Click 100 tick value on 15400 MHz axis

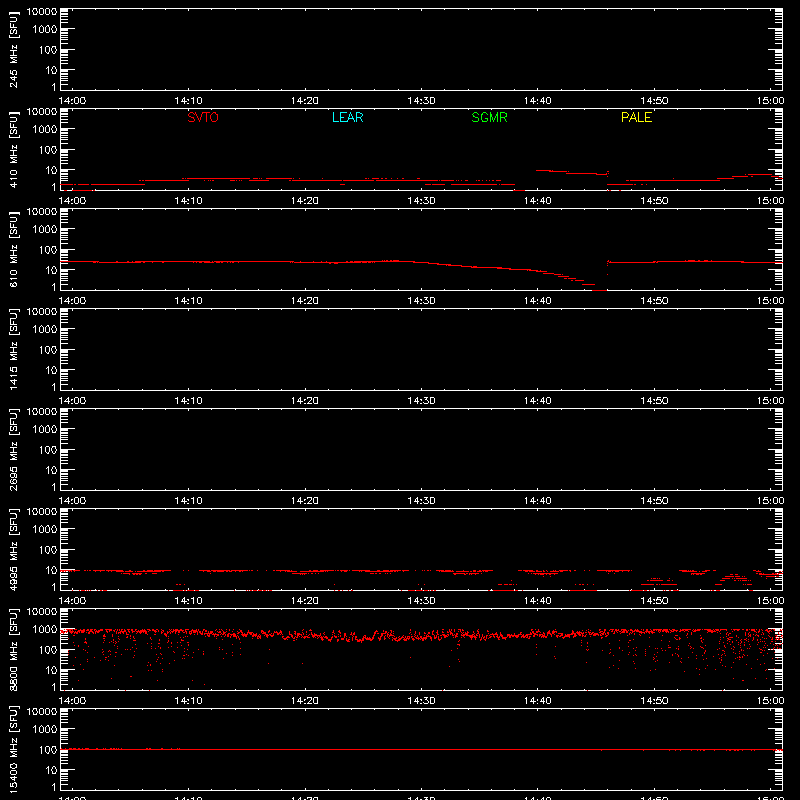pos(48,750)
